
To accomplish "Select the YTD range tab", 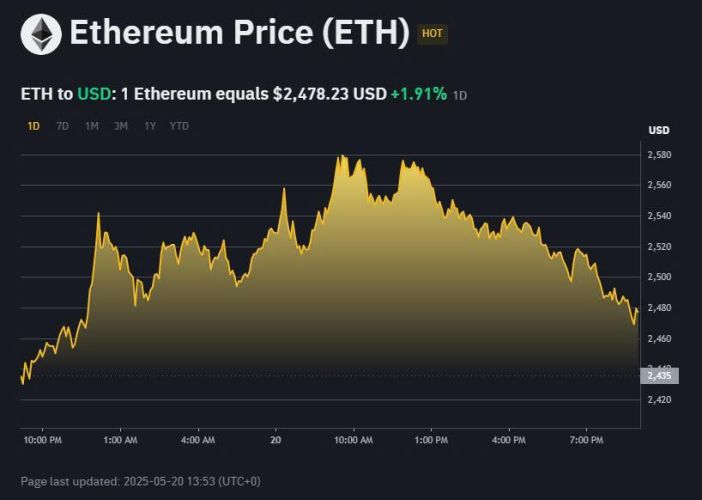I will [x=179, y=126].
